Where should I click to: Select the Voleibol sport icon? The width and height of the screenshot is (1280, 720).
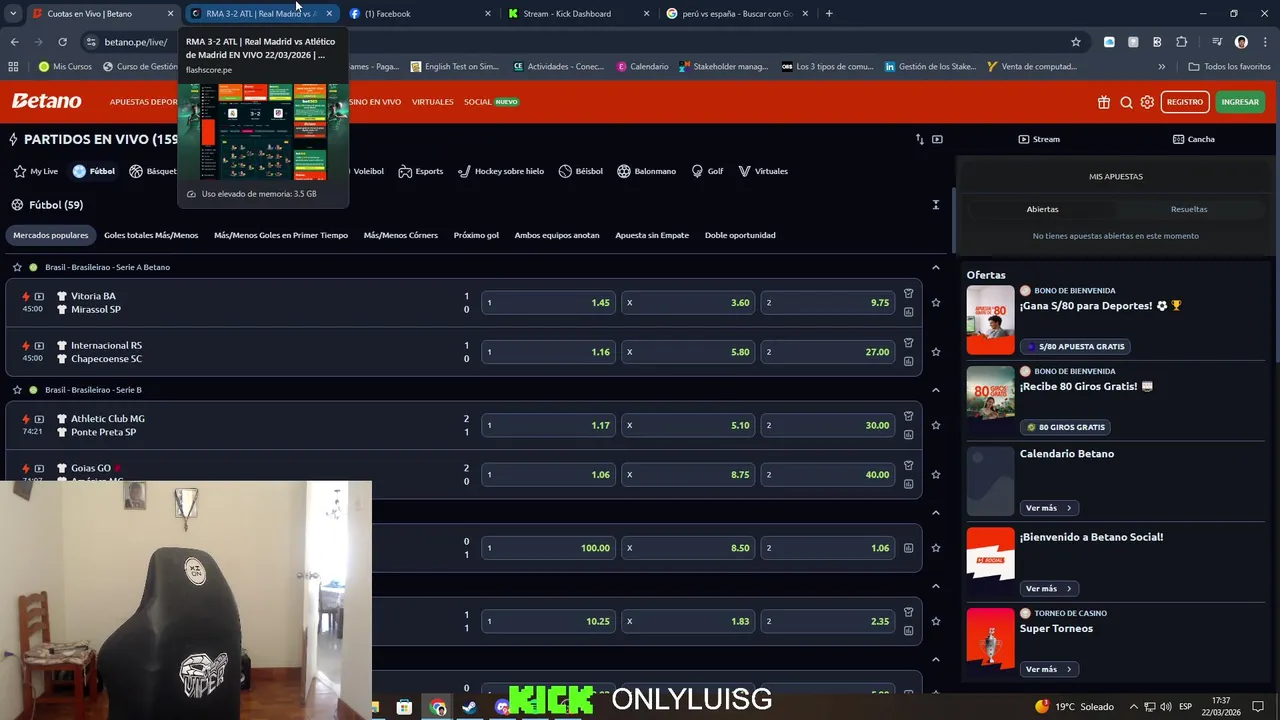368,171
